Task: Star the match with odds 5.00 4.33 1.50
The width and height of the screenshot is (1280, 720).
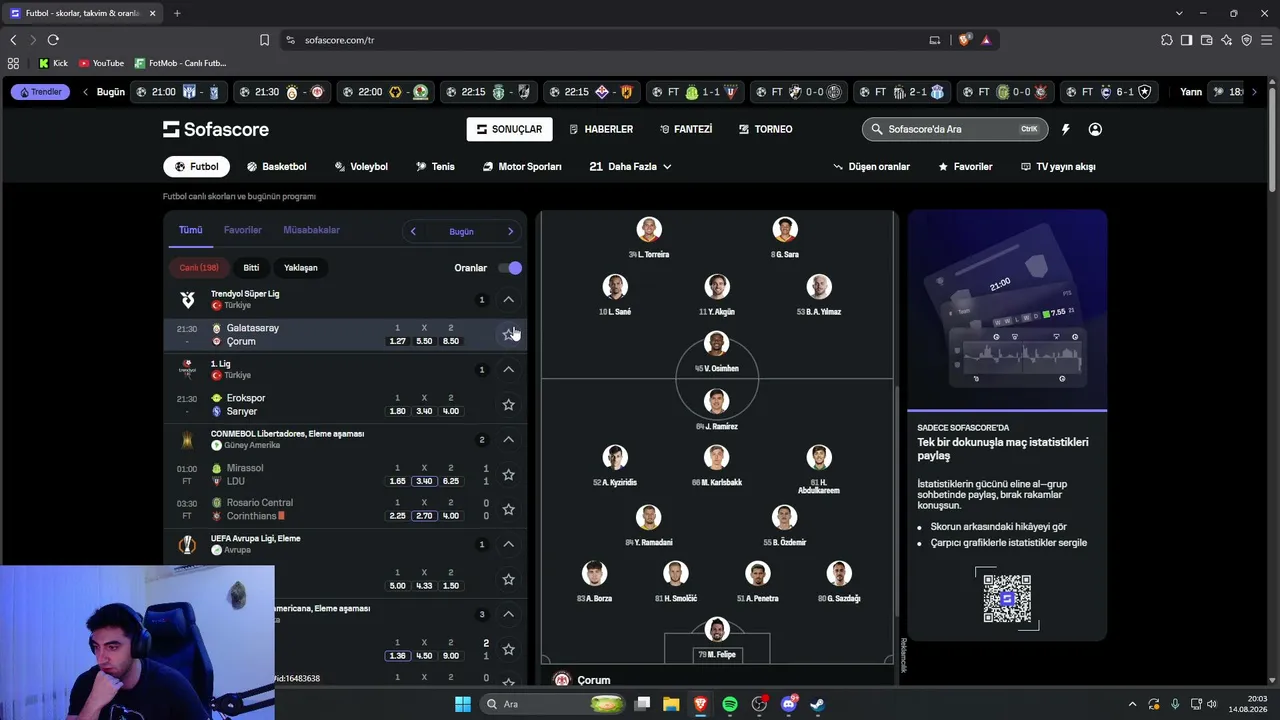Action: point(508,579)
